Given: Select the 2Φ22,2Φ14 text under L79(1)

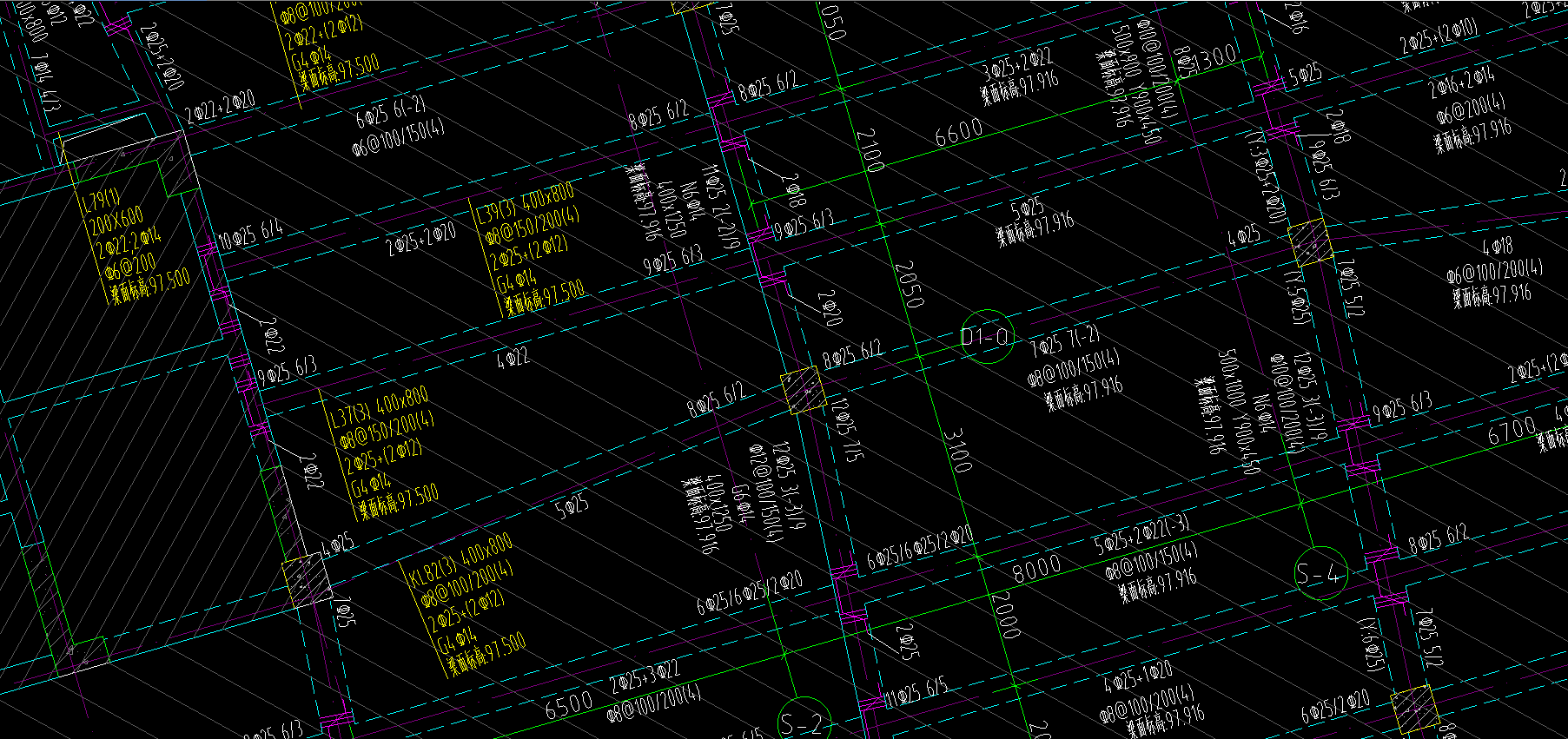Looking at the screenshot, I should [x=129, y=244].
